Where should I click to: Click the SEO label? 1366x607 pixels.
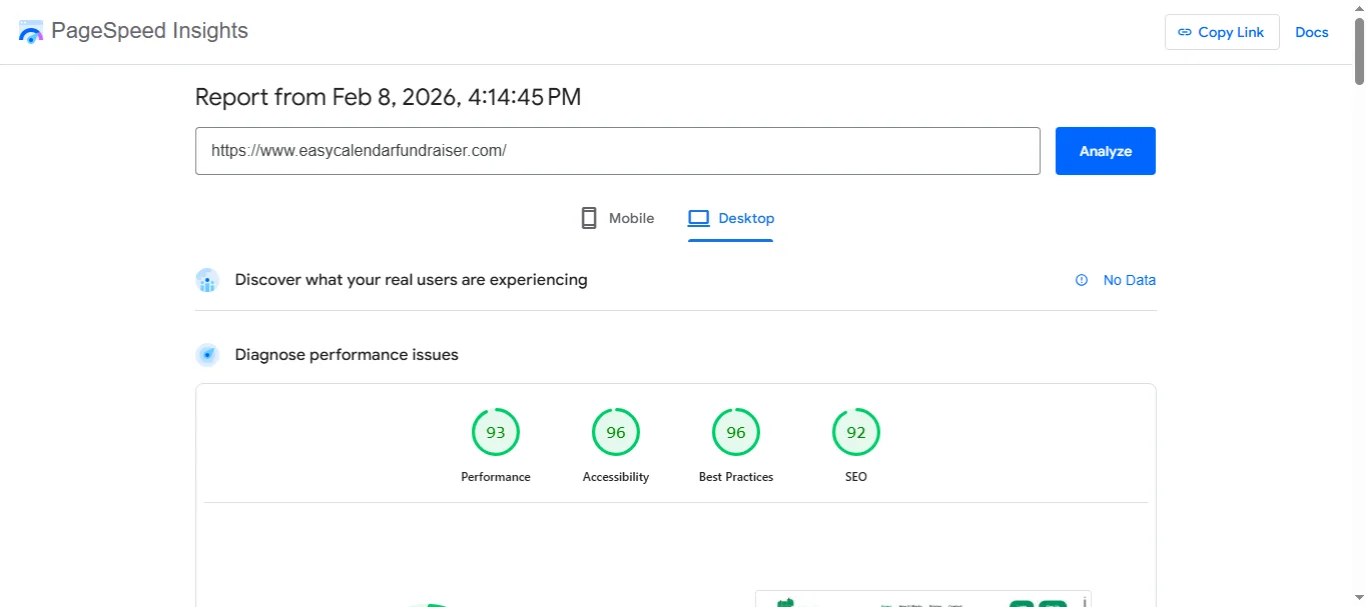click(856, 477)
